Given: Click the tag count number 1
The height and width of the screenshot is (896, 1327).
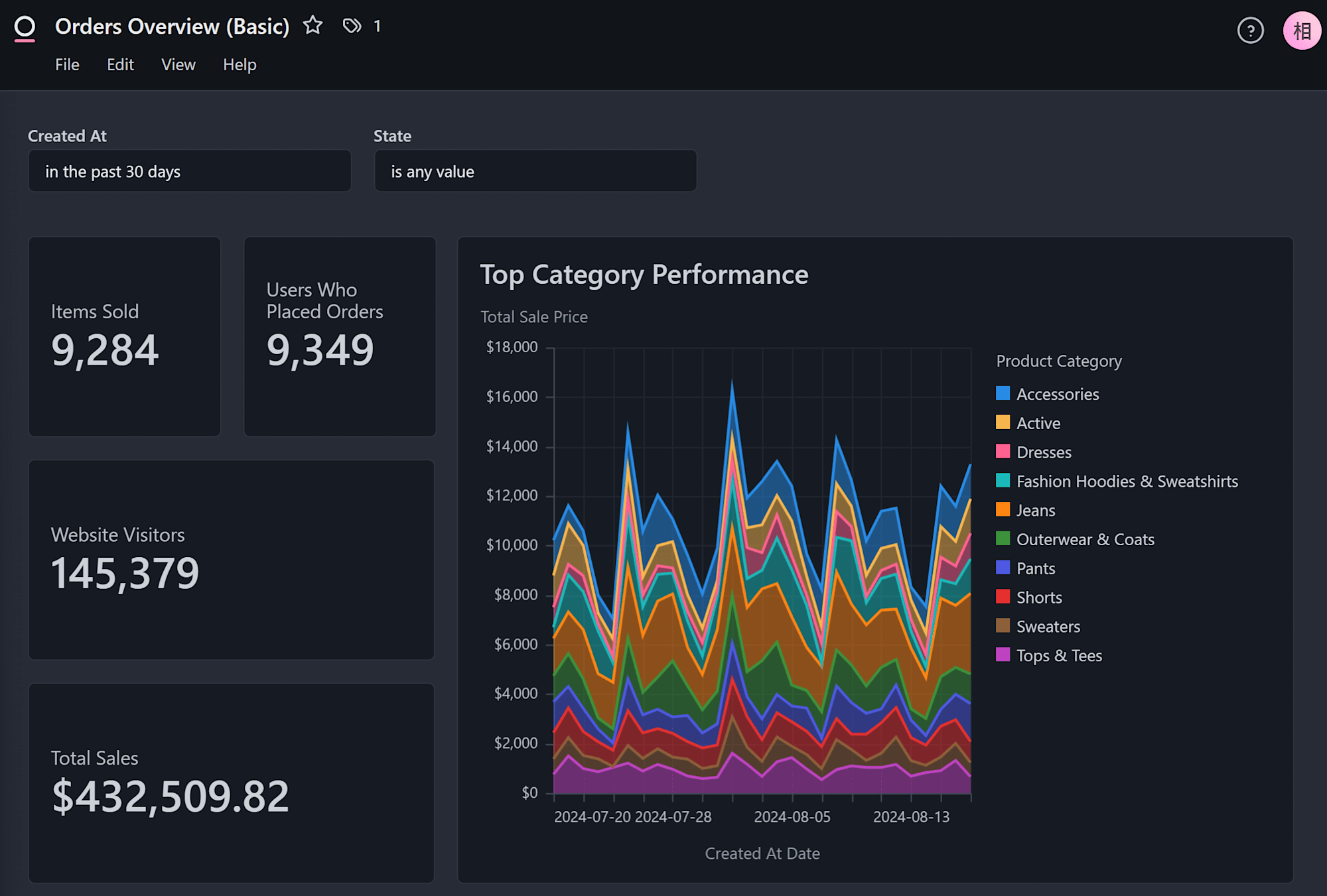Looking at the screenshot, I should [x=377, y=27].
